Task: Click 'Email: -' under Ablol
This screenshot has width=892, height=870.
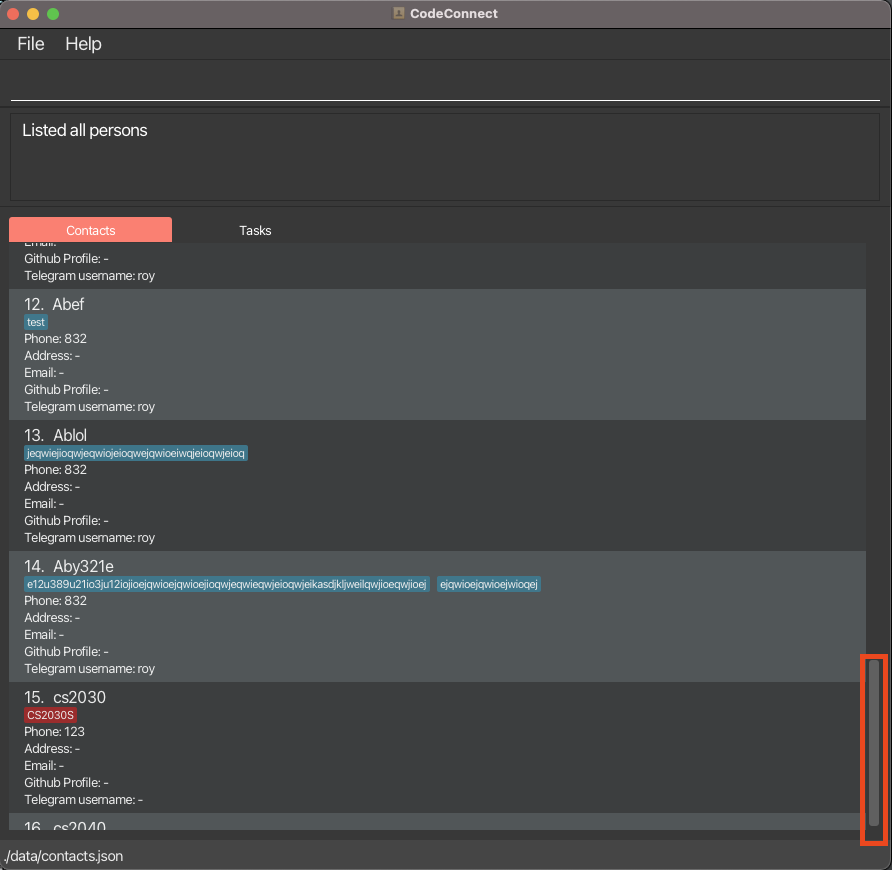Action: [x=44, y=504]
